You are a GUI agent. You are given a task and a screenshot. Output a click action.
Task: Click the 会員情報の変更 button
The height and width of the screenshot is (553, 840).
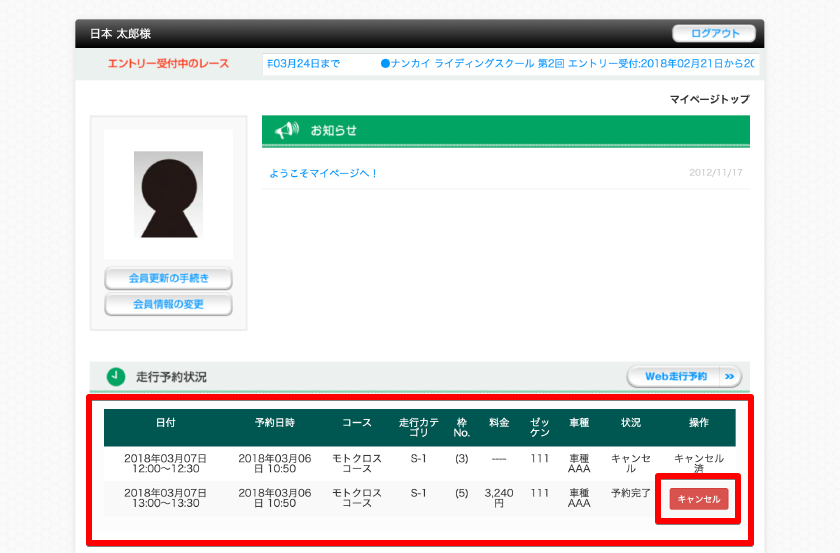[x=168, y=304]
